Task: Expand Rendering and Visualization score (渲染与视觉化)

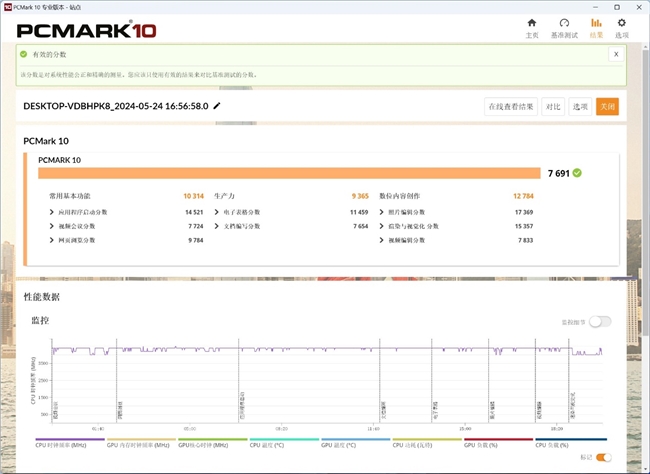Action: 381,226
